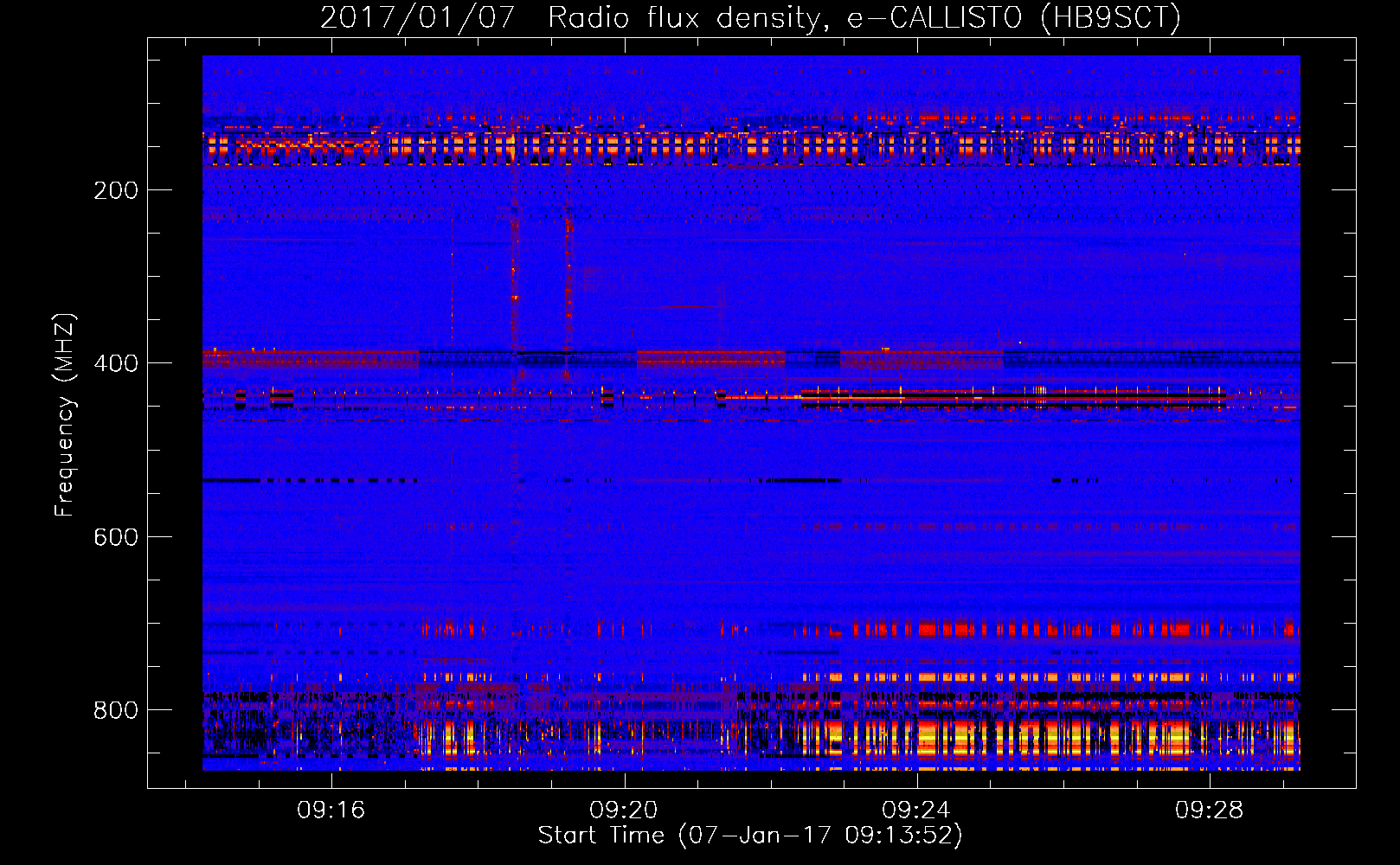Click the 200 frequency tick label
The width and height of the screenshot is (1400, 865).
click(x=116, y=190)
